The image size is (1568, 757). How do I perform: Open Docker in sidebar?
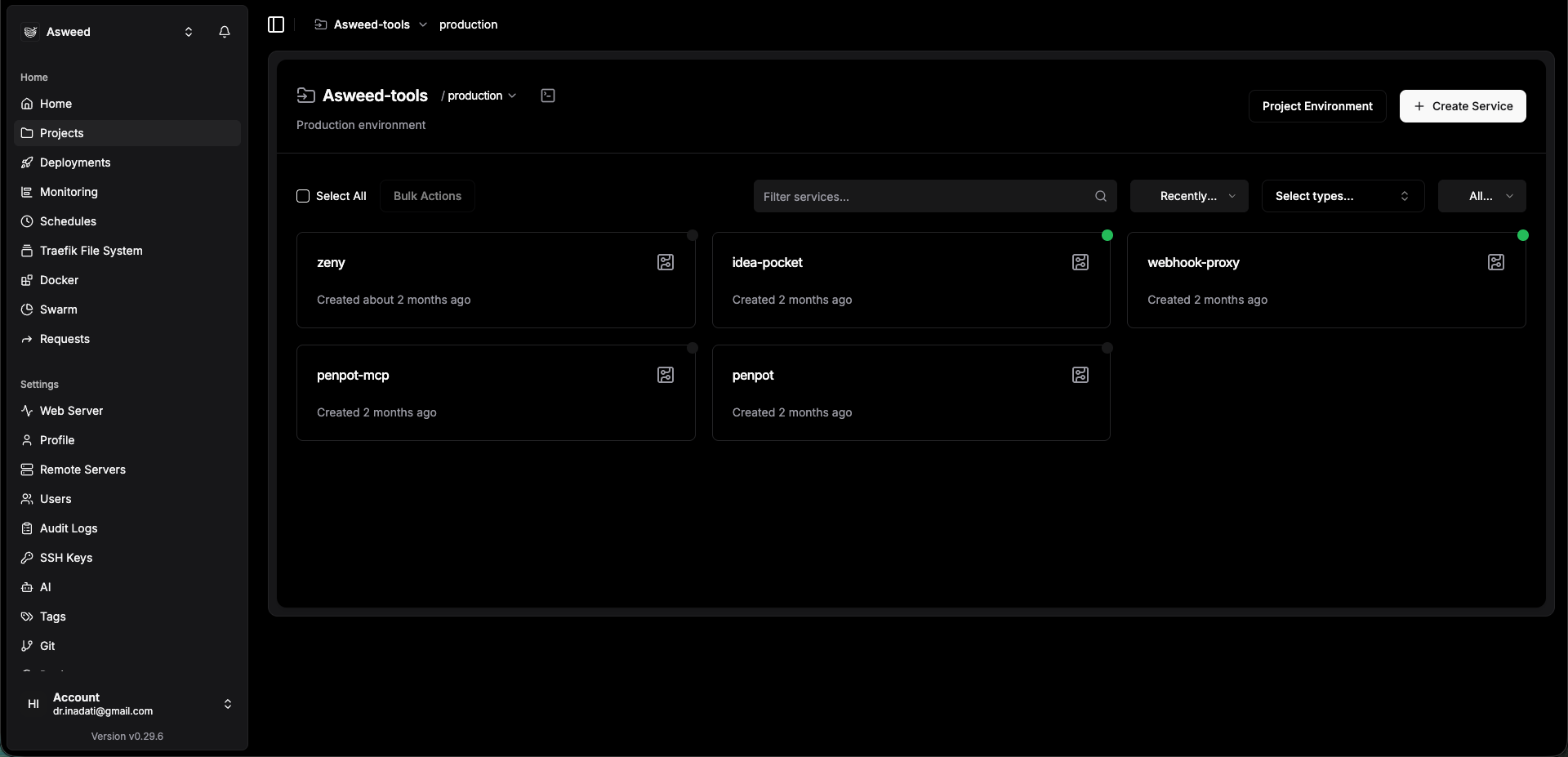click(127, 280)
